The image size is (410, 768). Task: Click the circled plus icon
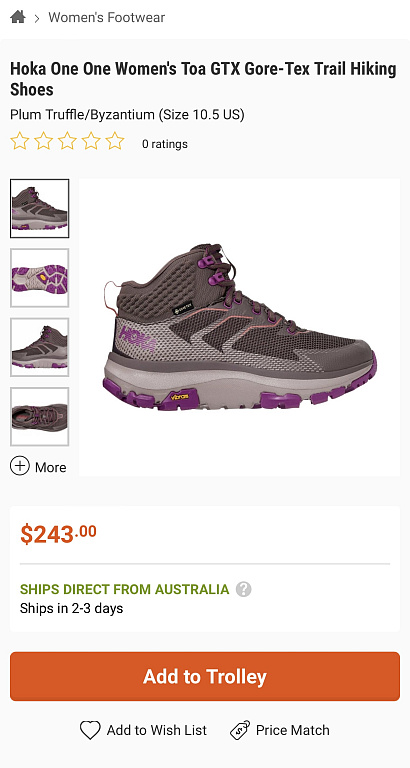pos(20,466)
